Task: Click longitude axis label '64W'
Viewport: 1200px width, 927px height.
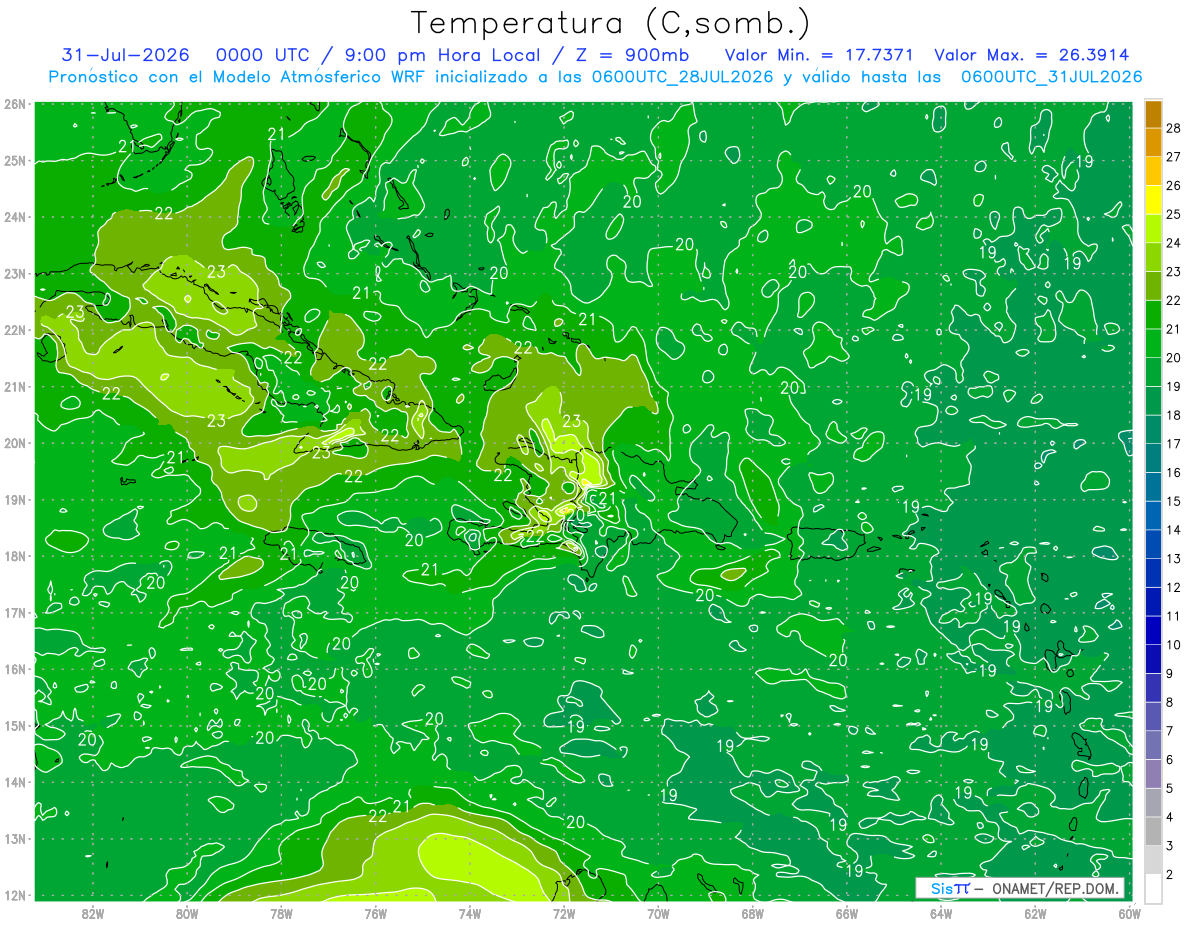Action: [x=941, y=913]
